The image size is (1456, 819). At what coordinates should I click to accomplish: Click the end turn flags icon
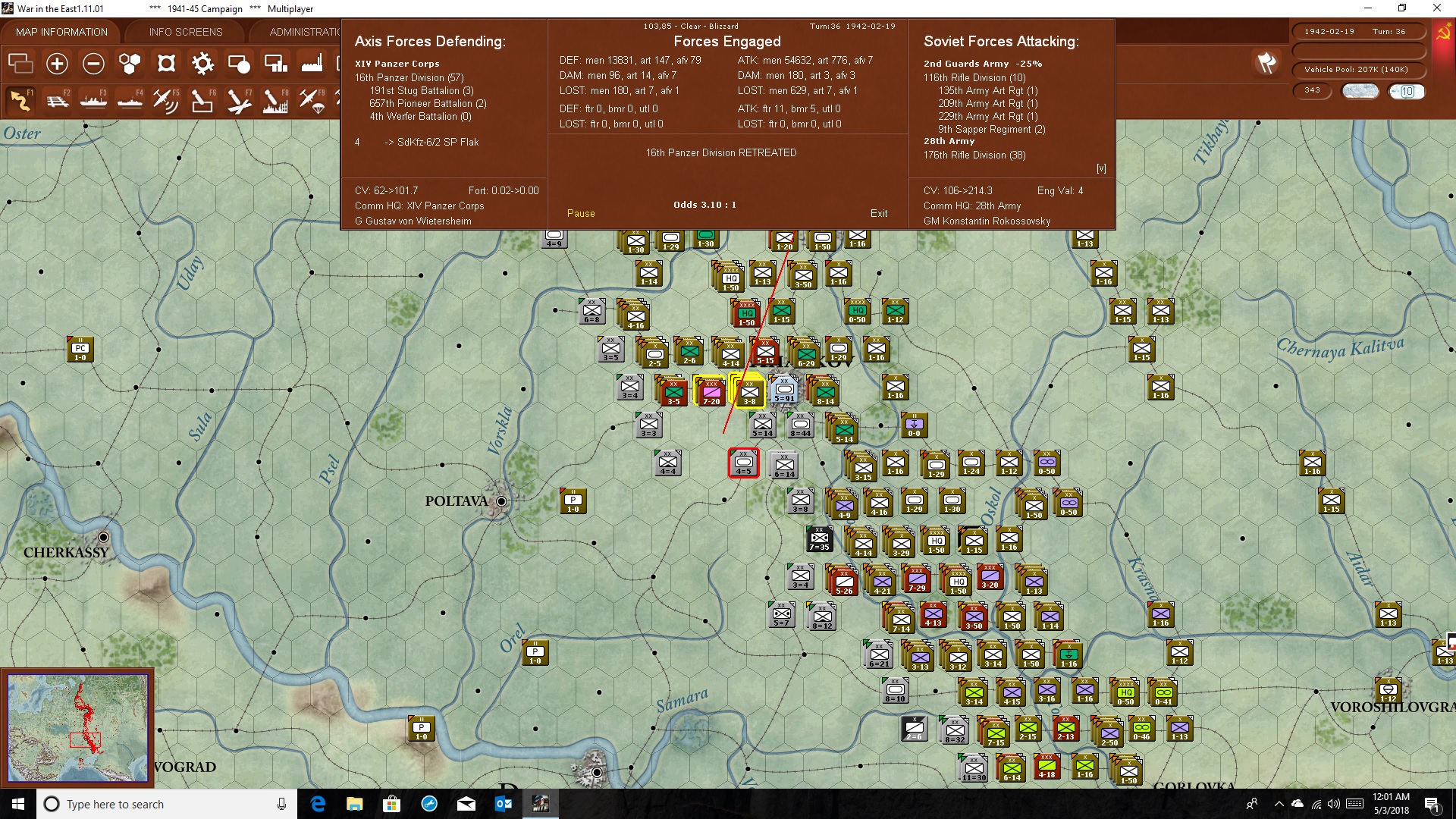tap(1266, 63)
